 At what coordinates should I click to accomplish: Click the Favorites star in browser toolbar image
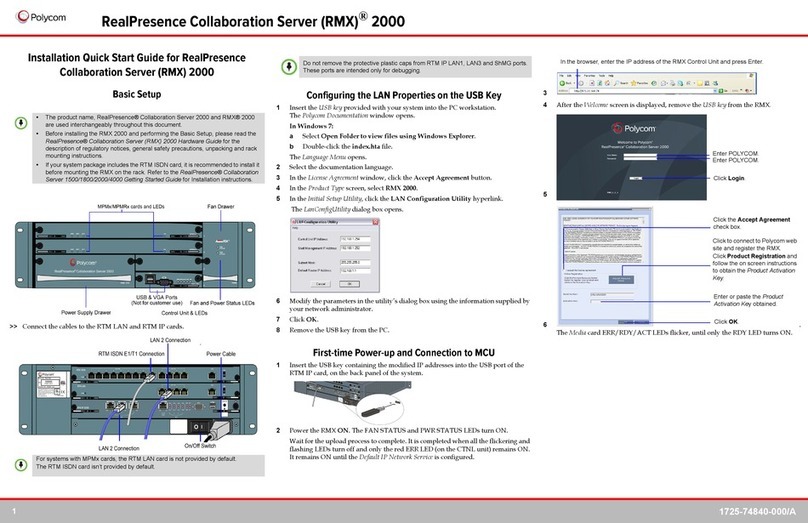(633, 83)
